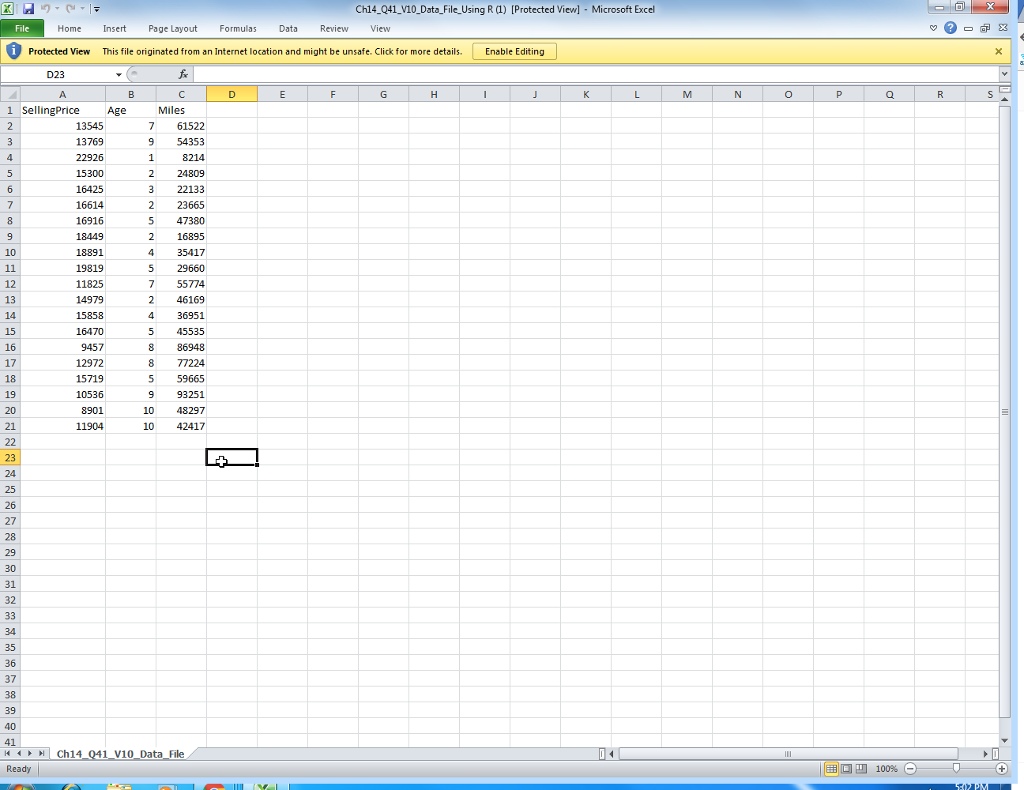Switch to Normal view from the status bar
Screen dimensions: 1024x790
[x=829, y=769]
